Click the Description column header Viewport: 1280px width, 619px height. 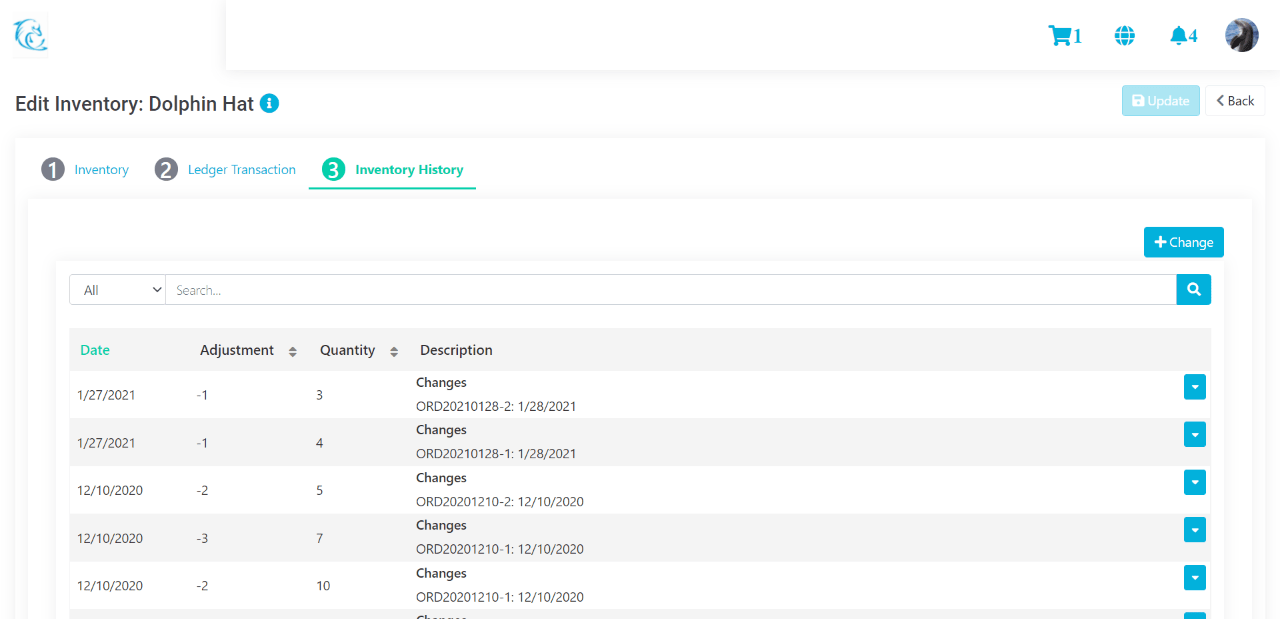[x=456, y=350]
